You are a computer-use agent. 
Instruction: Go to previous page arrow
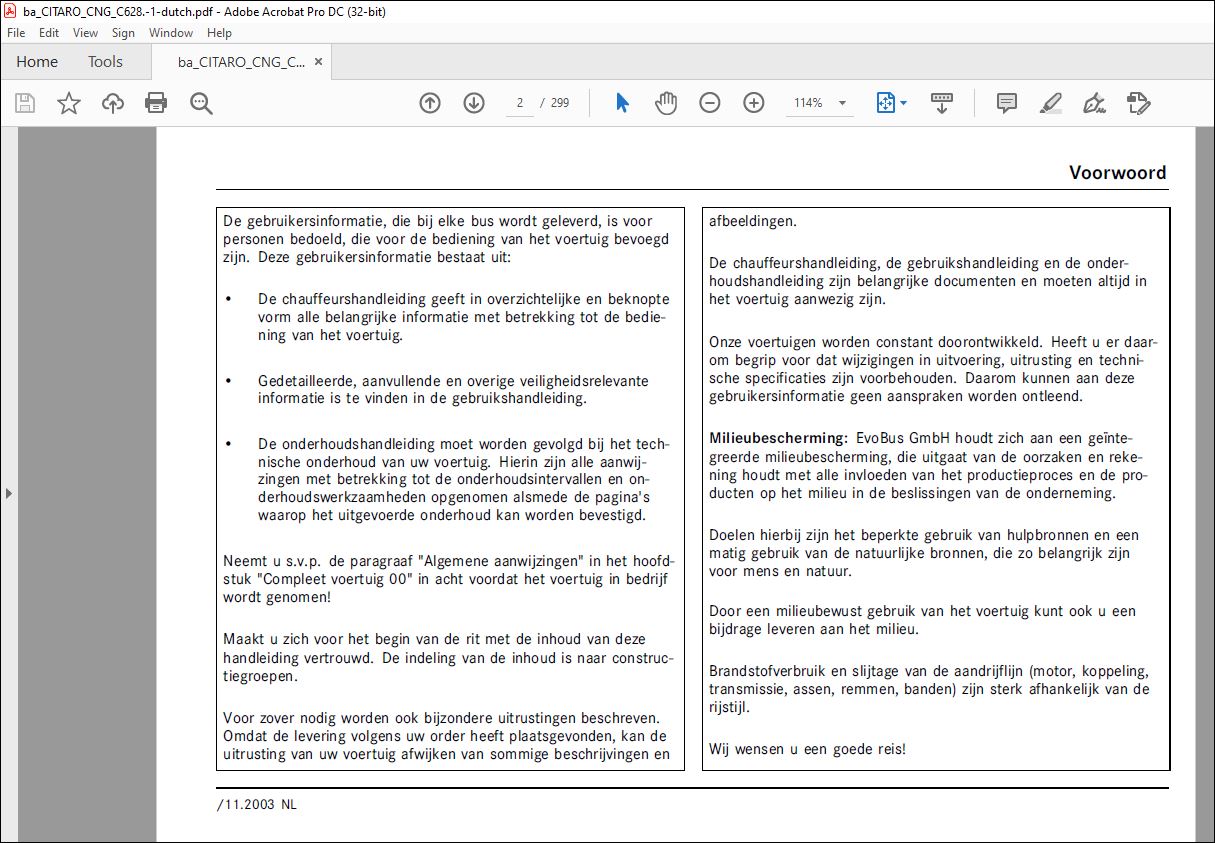coord(430,103)
